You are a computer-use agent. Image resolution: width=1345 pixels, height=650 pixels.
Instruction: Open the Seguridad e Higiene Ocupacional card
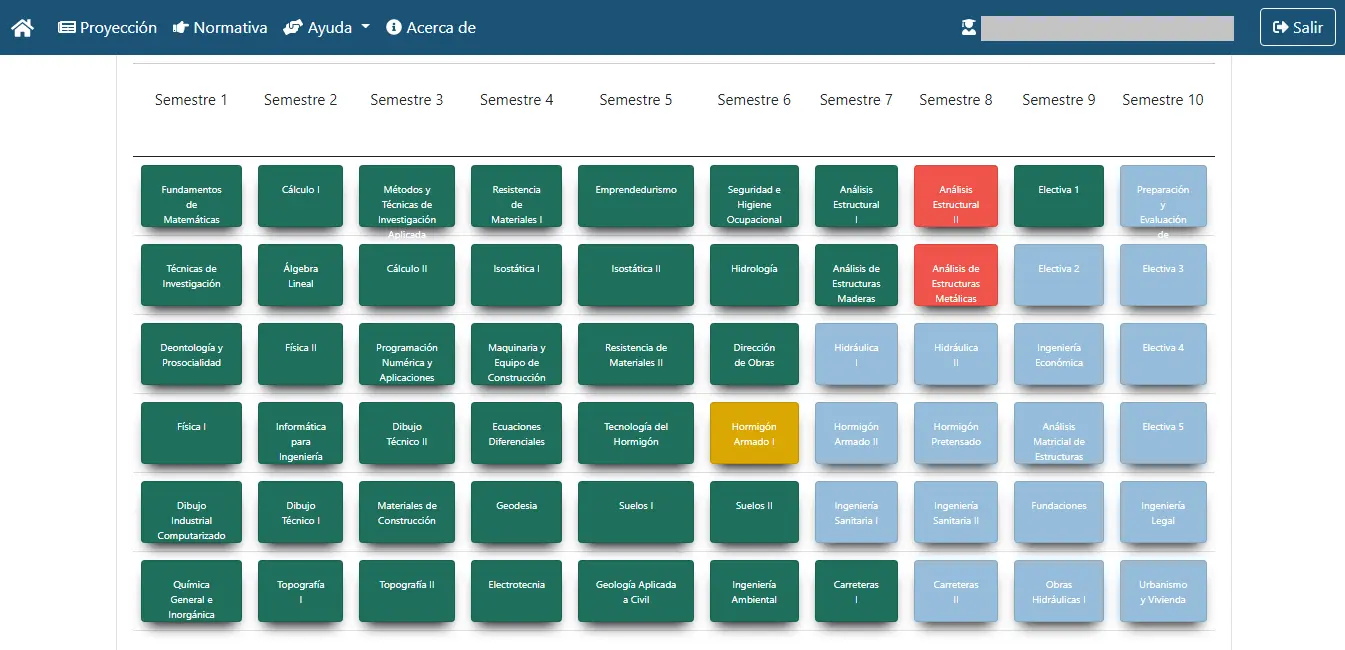click(754, 196)
